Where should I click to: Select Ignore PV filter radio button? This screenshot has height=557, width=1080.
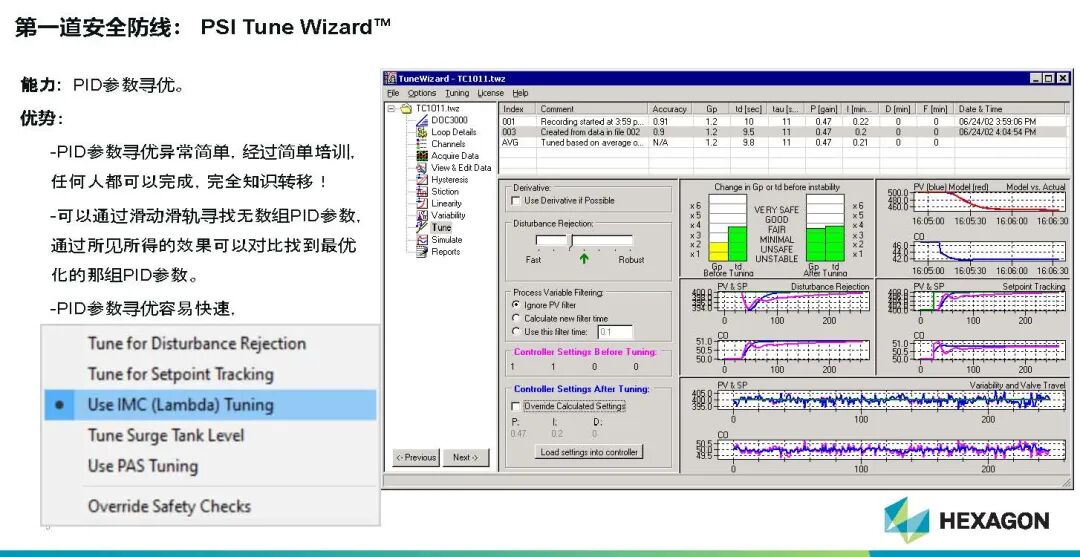[516, 304]
